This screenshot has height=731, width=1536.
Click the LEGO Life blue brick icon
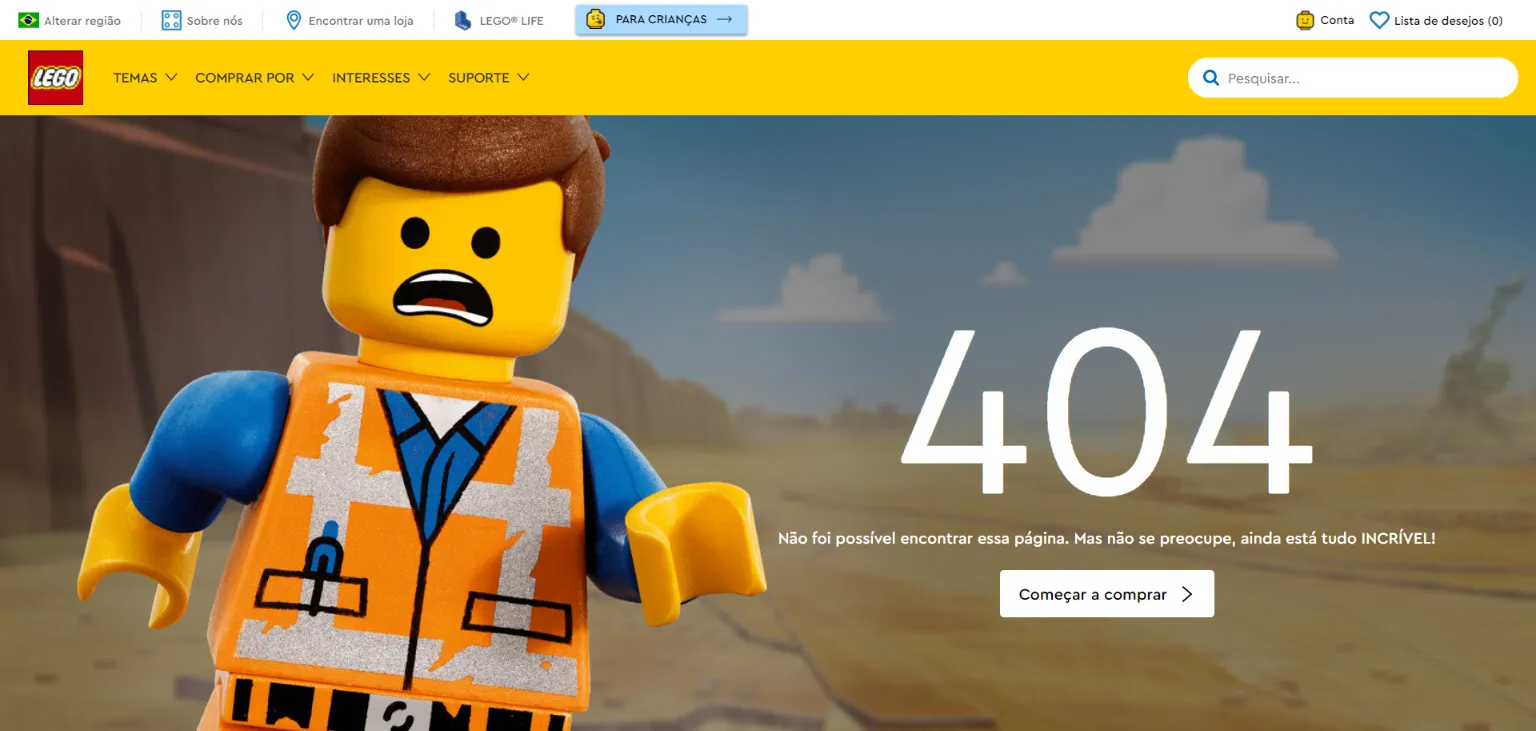462,20
